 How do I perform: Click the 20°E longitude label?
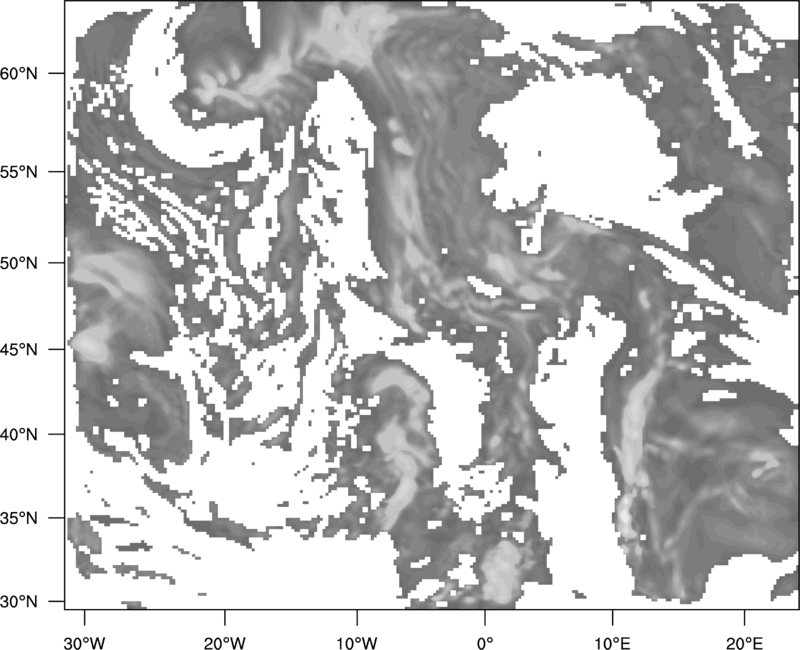tap(744, 643)
